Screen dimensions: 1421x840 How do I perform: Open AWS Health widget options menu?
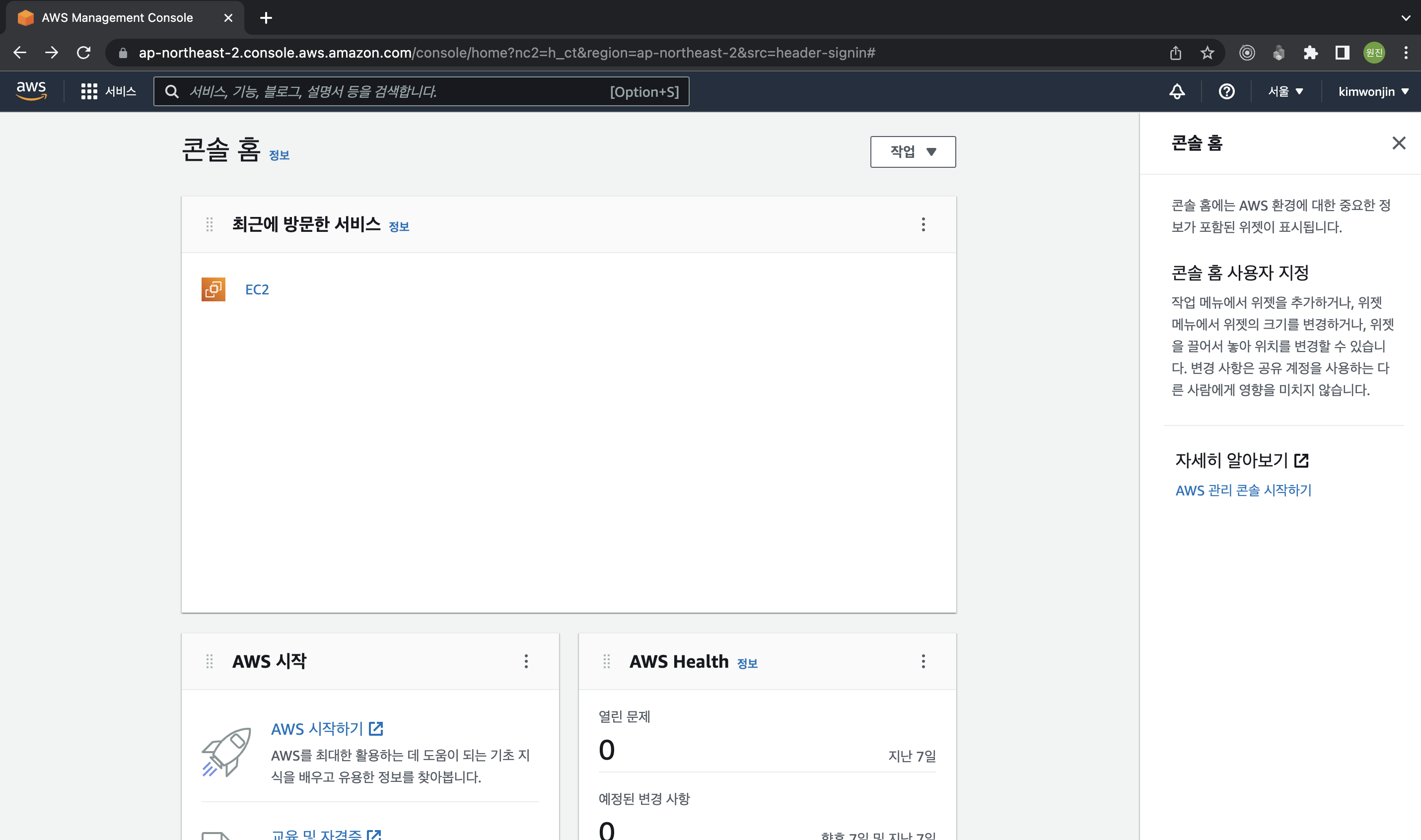tap(923, 661)
